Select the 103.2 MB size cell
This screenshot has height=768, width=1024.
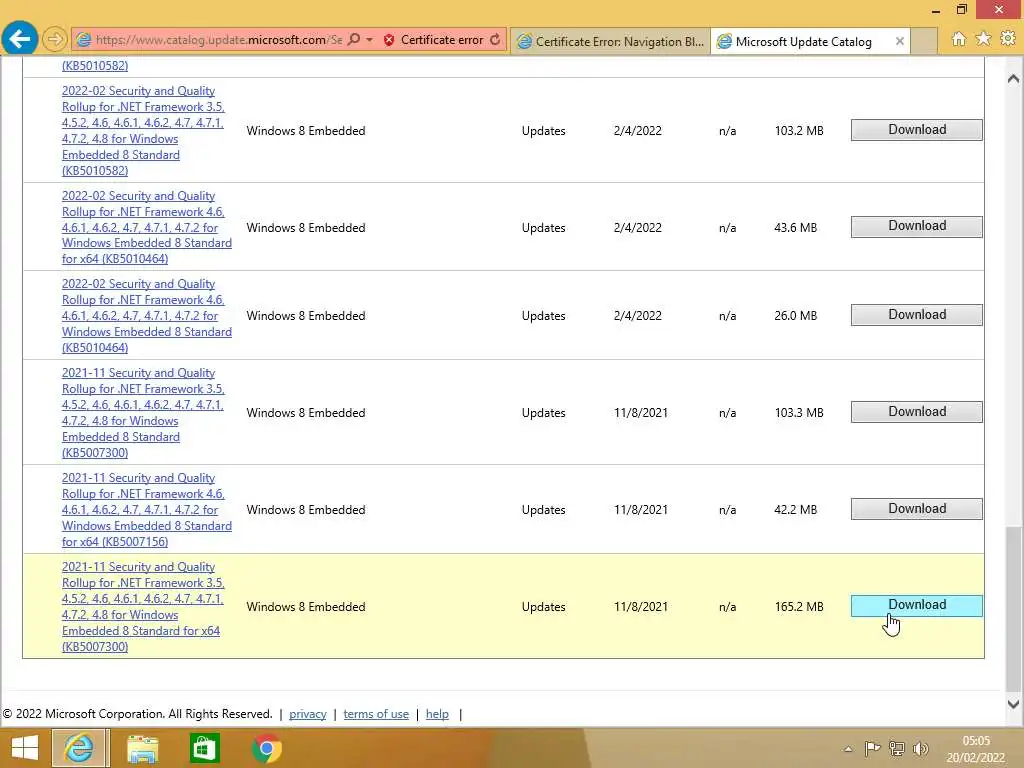pyautogui.click(x=799, y=131)
